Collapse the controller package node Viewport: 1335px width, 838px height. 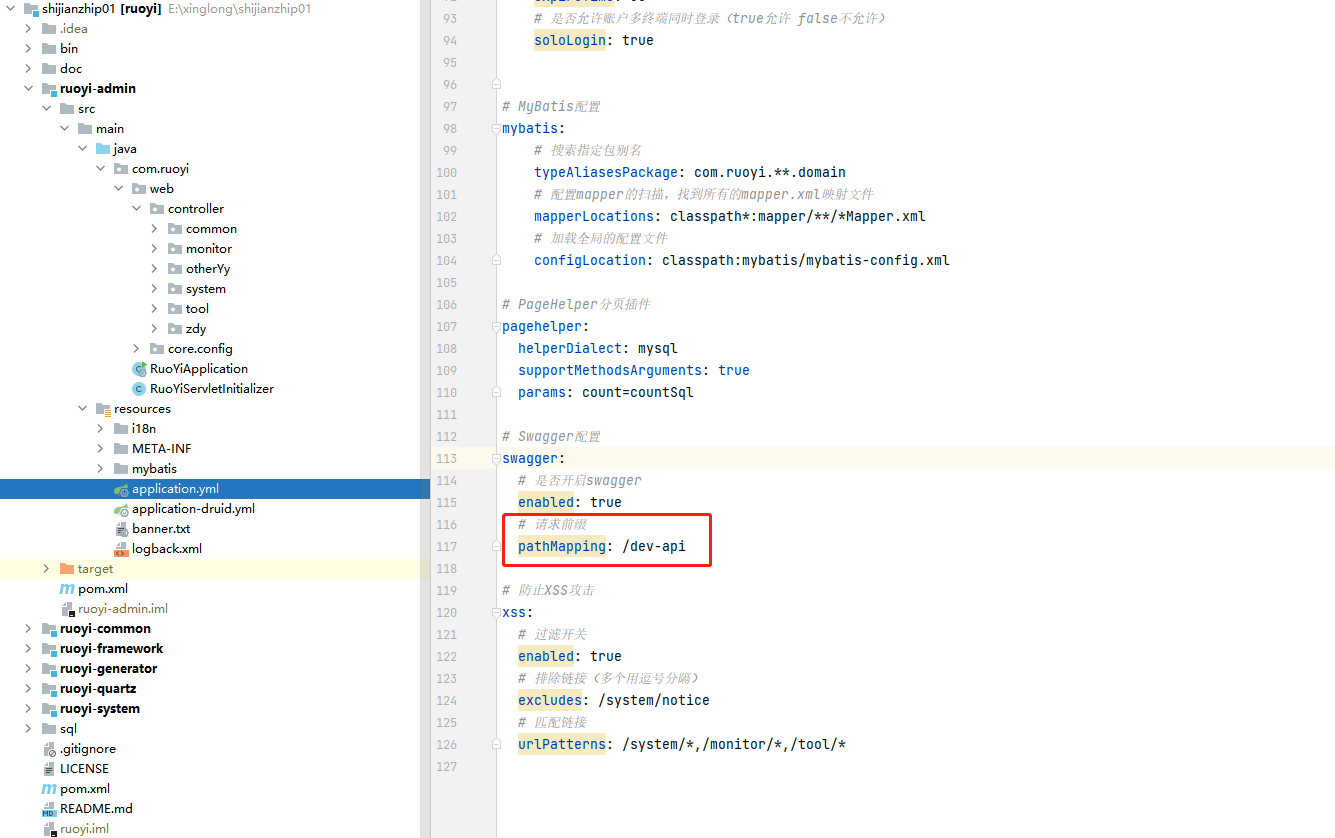[x=137, y=209]
